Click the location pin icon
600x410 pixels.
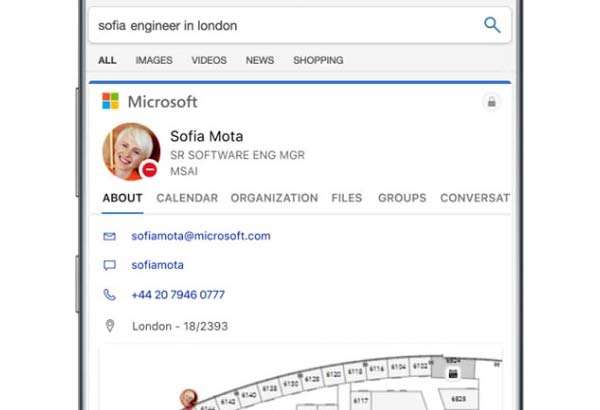pyautogui.click(x=109, y=326)
